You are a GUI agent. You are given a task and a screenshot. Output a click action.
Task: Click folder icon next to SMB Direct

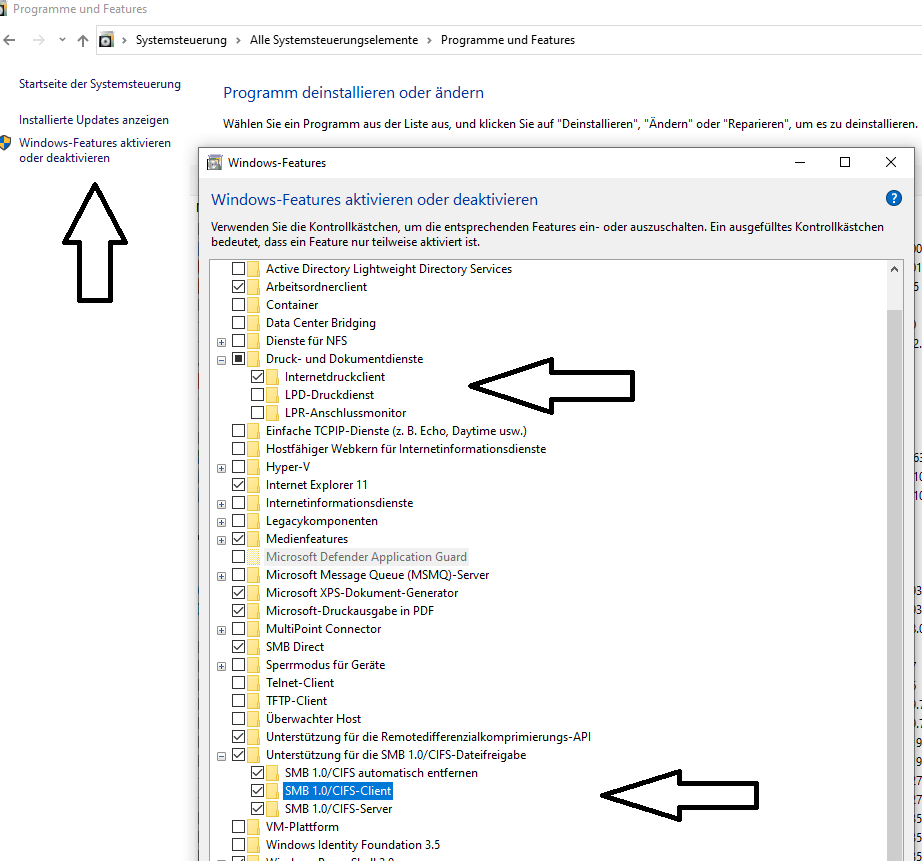coord(253,647)
